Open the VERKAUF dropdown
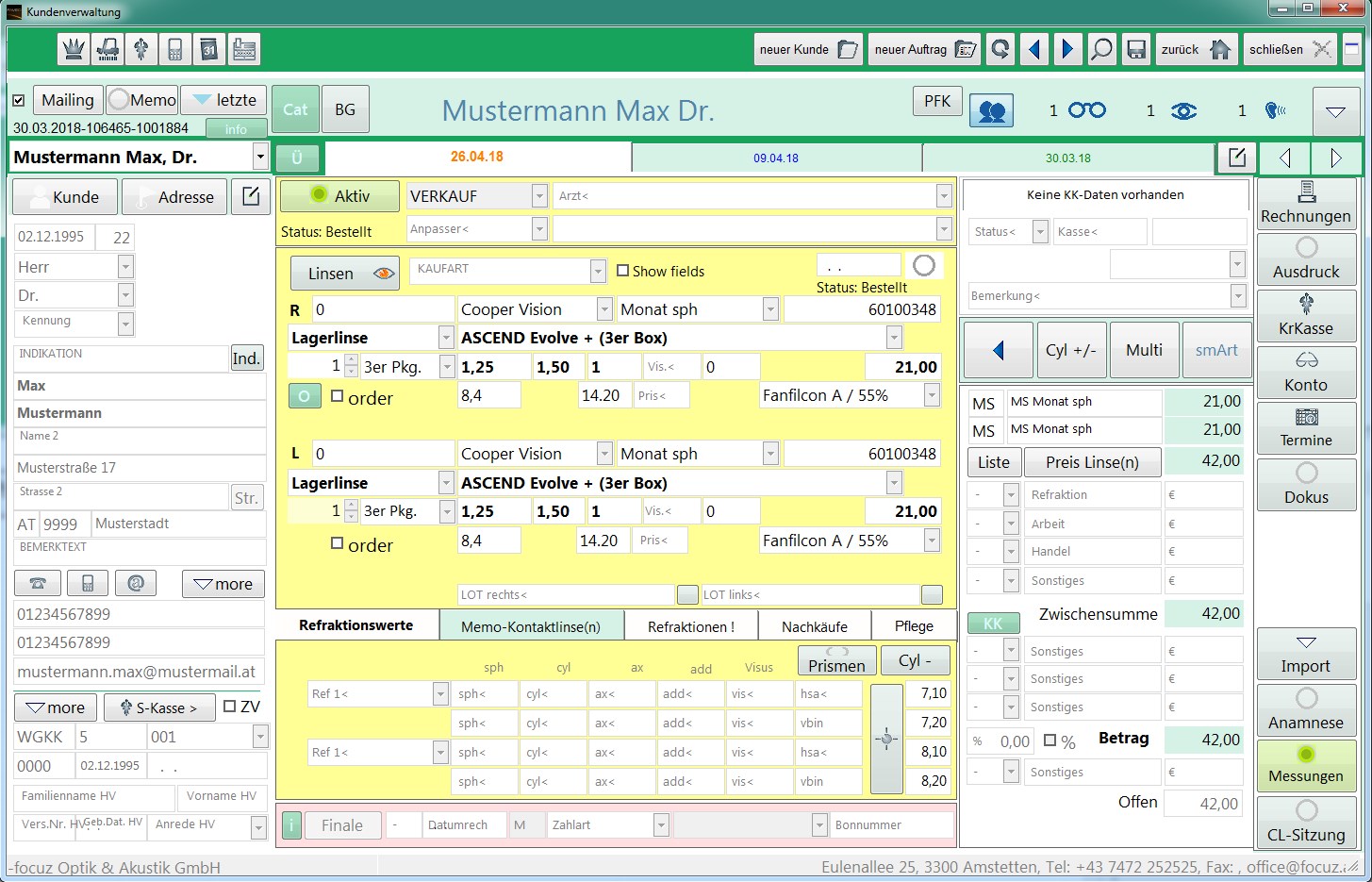The height and width of the screenshot is (882, 1372). point(539,196)
